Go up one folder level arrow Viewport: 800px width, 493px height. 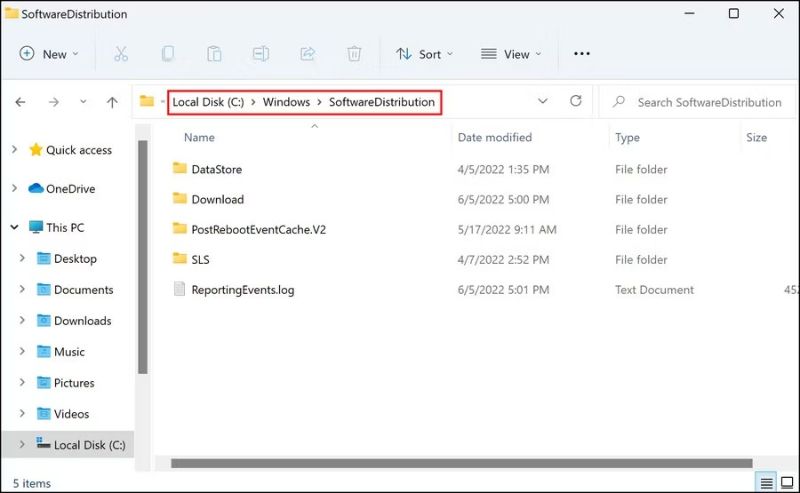112,102
